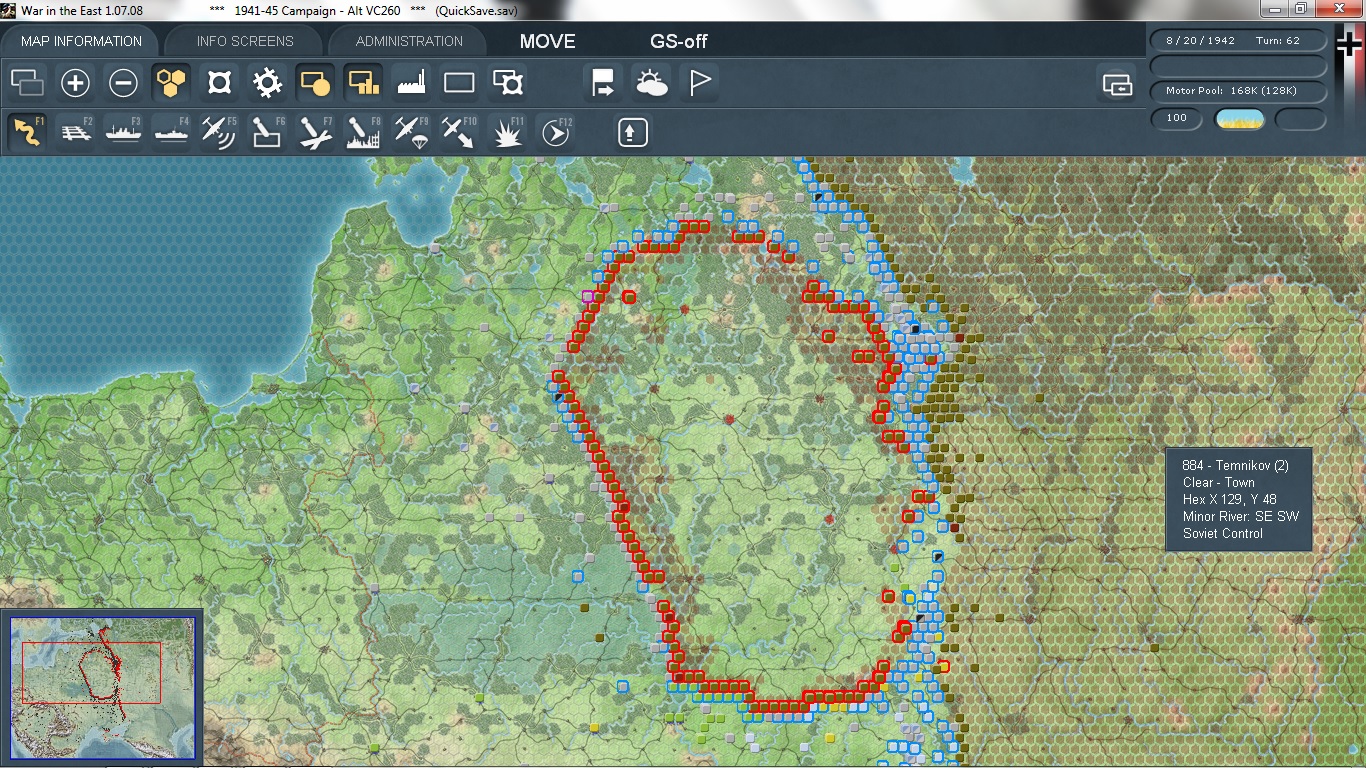The width and height of the screenshot is (1366, 768).
Task: Click 'Minor River: SE SW' text
Action: pyautogui.click(x=1240, y=516)
